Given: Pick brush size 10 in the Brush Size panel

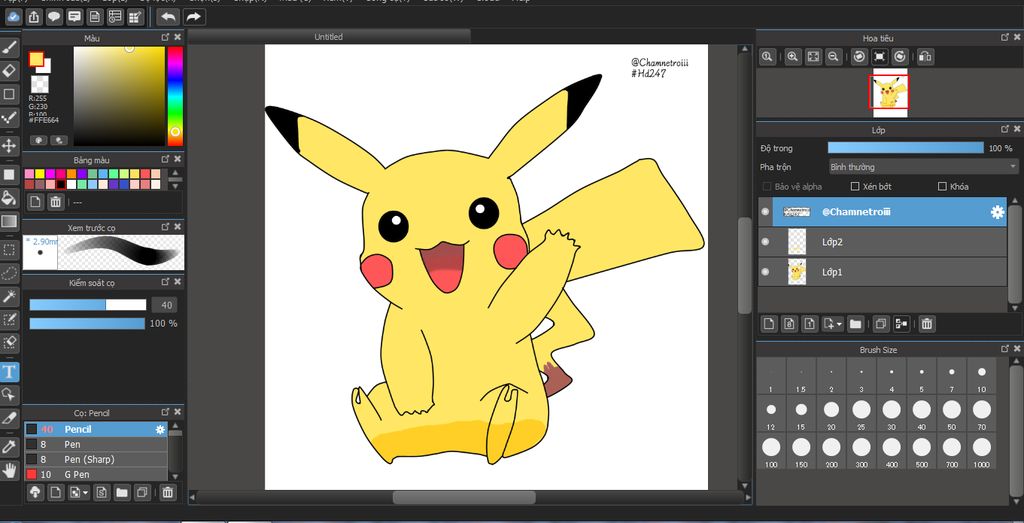Looking at the screenshot, I should pyautogui.click(x=982, y=376).
